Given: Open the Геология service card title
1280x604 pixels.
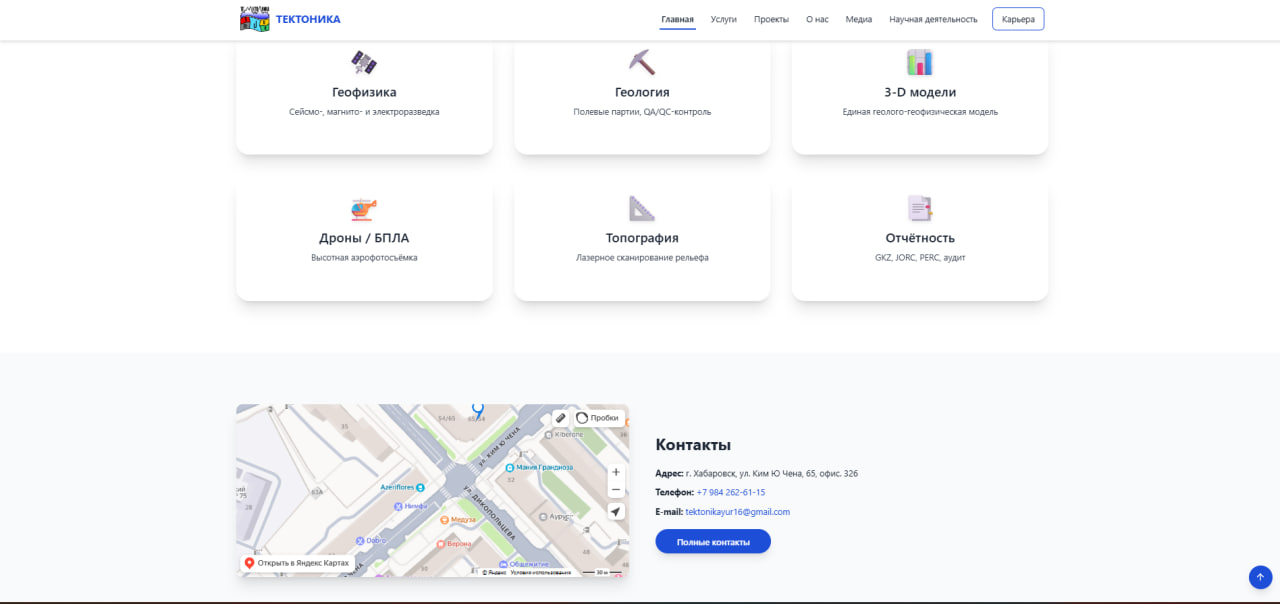Looking at the screenshot, I should coord(642,92).
